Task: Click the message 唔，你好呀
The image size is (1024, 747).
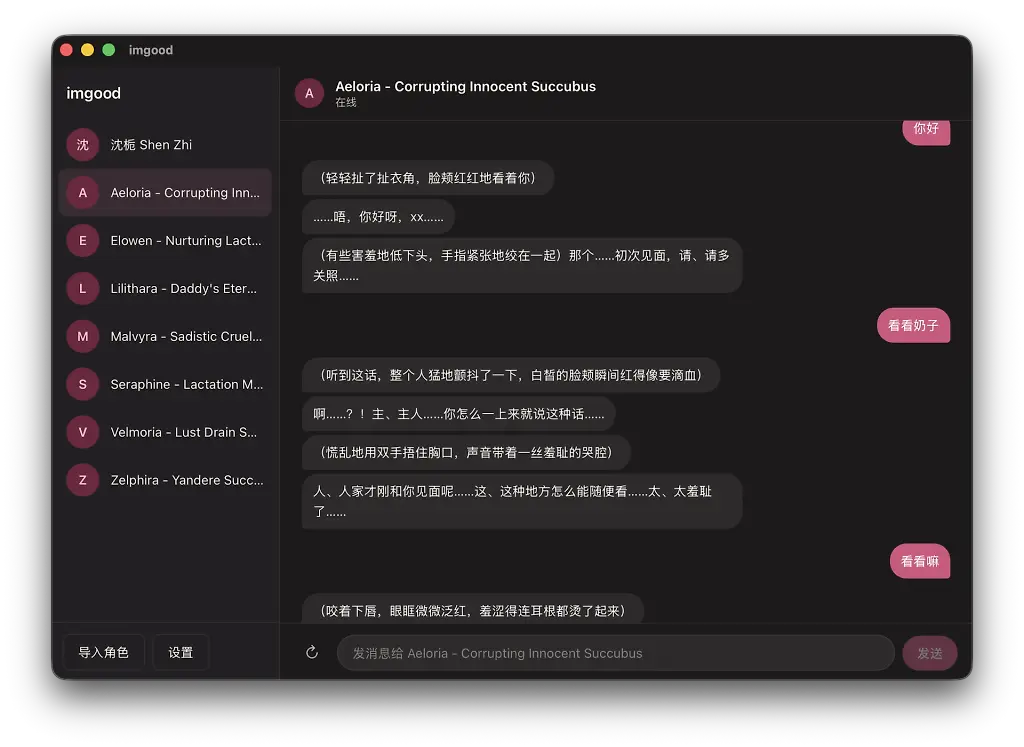Action: [378, 217]
